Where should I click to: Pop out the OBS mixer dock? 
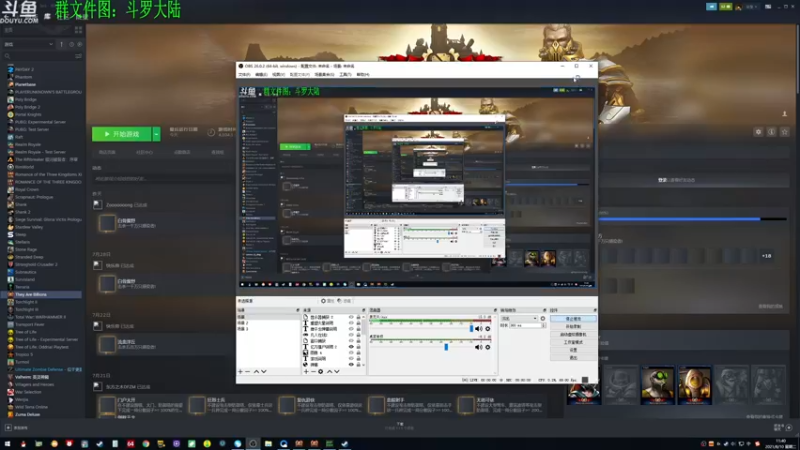point(495,310)
